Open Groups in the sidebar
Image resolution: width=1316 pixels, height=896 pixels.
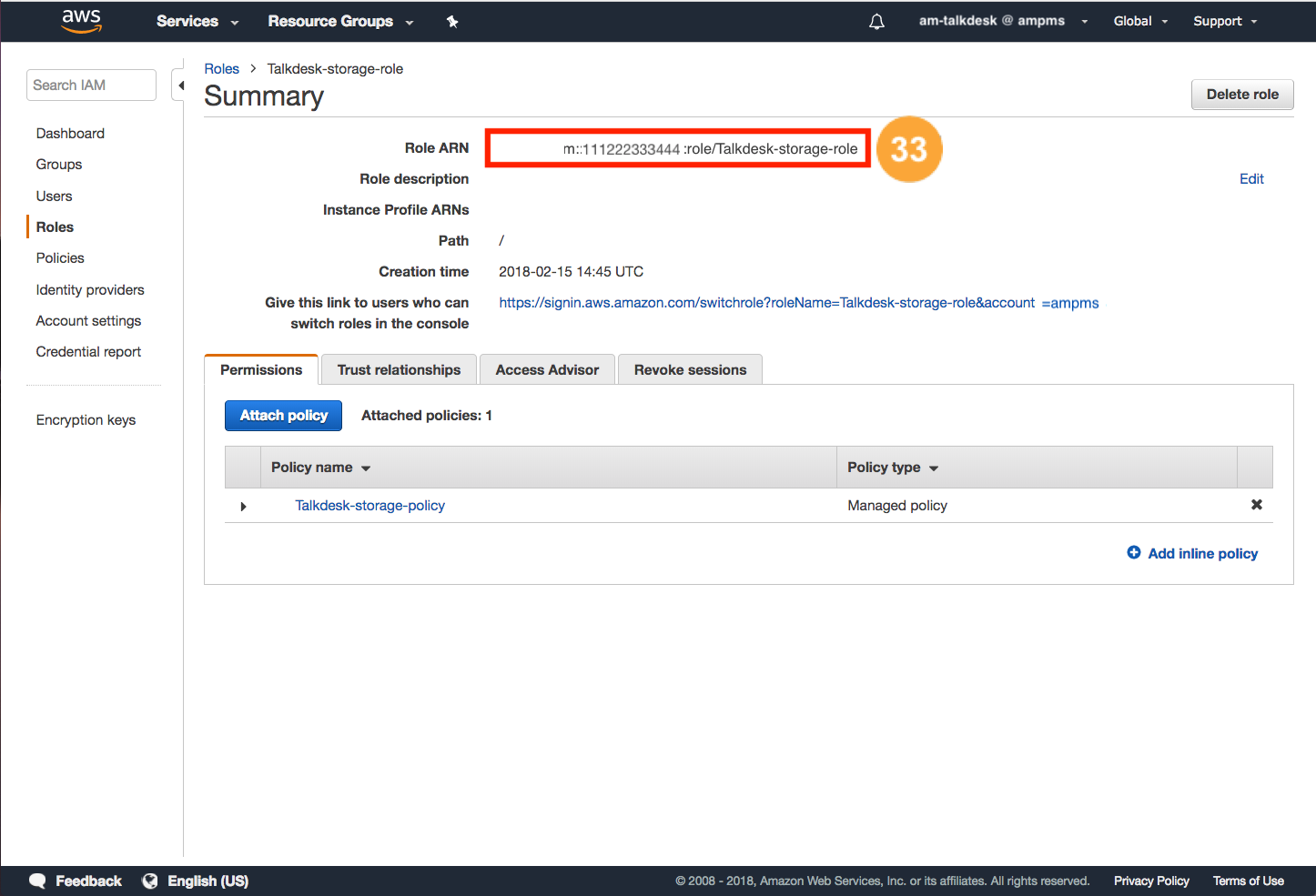point(59,165)
